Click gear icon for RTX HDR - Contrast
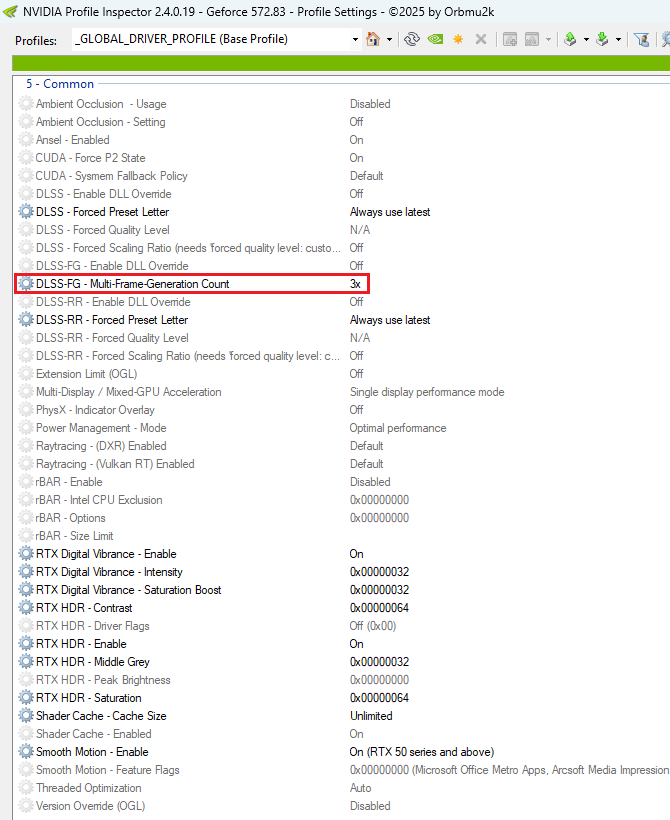670x820 pixels. pos(26,608)
